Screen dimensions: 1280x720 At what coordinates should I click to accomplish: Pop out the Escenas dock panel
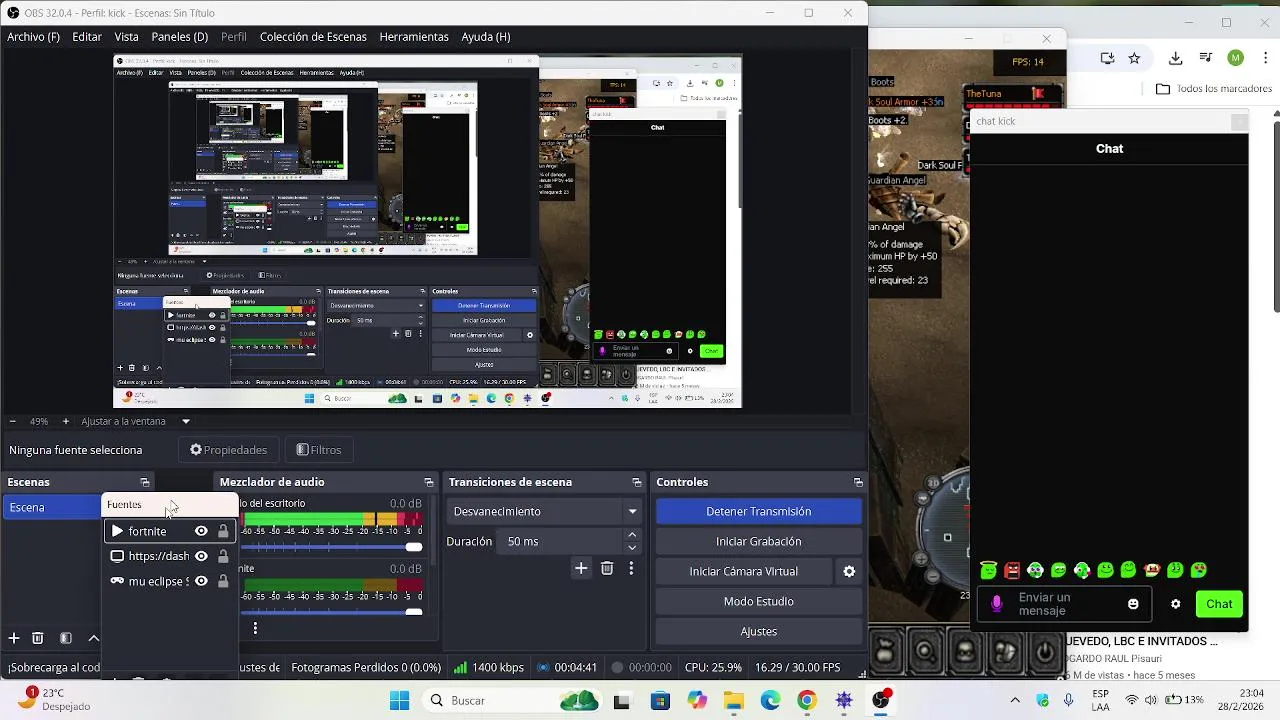click(x=145, y=482)
